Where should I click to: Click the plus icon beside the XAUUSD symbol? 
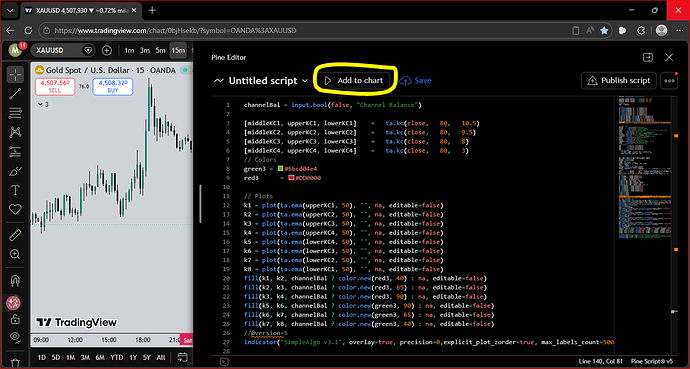point(106,51)
